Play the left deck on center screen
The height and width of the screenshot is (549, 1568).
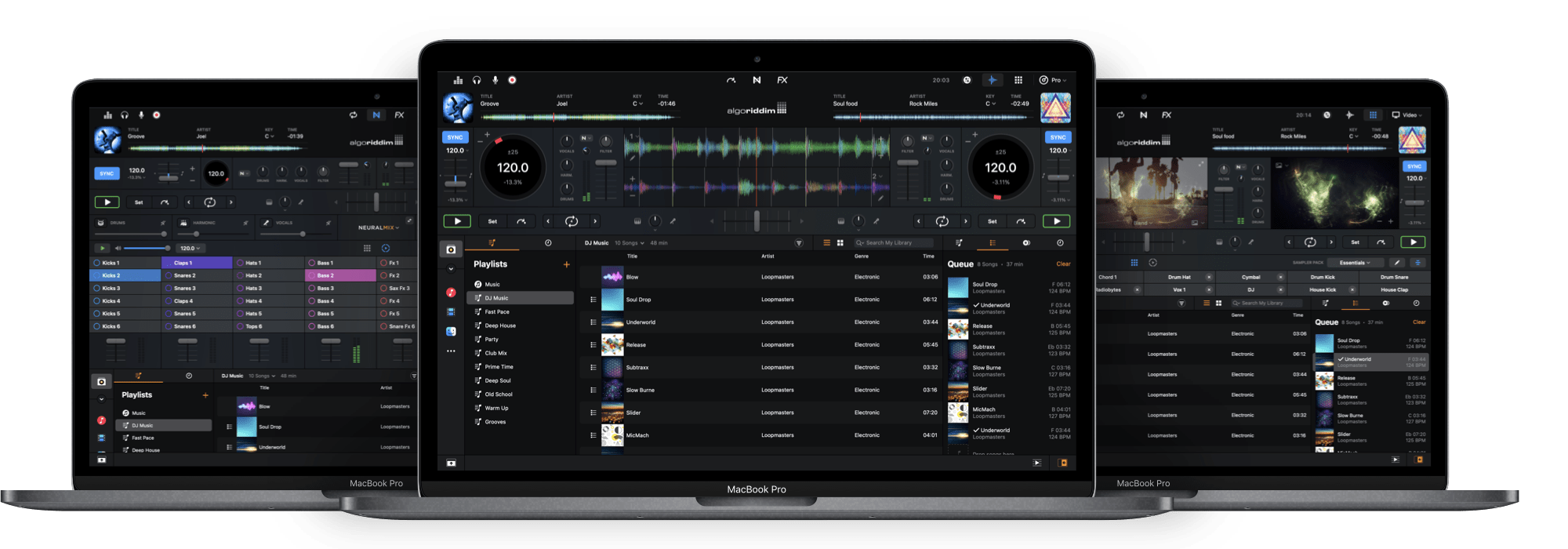click(x=457, y=221)
